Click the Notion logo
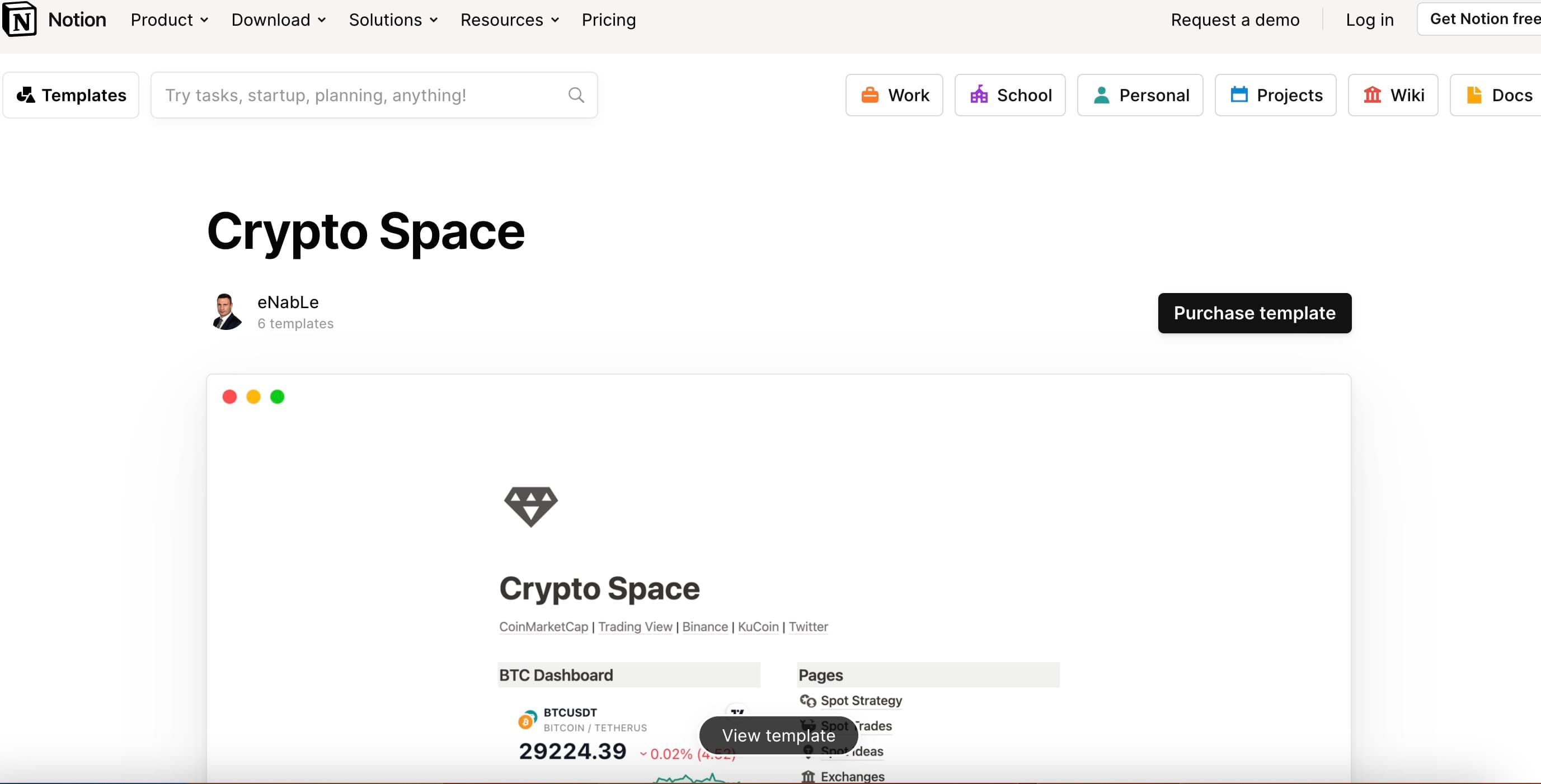The width and height of the screenshot is (1541, 784). click(x=54, y=18)
